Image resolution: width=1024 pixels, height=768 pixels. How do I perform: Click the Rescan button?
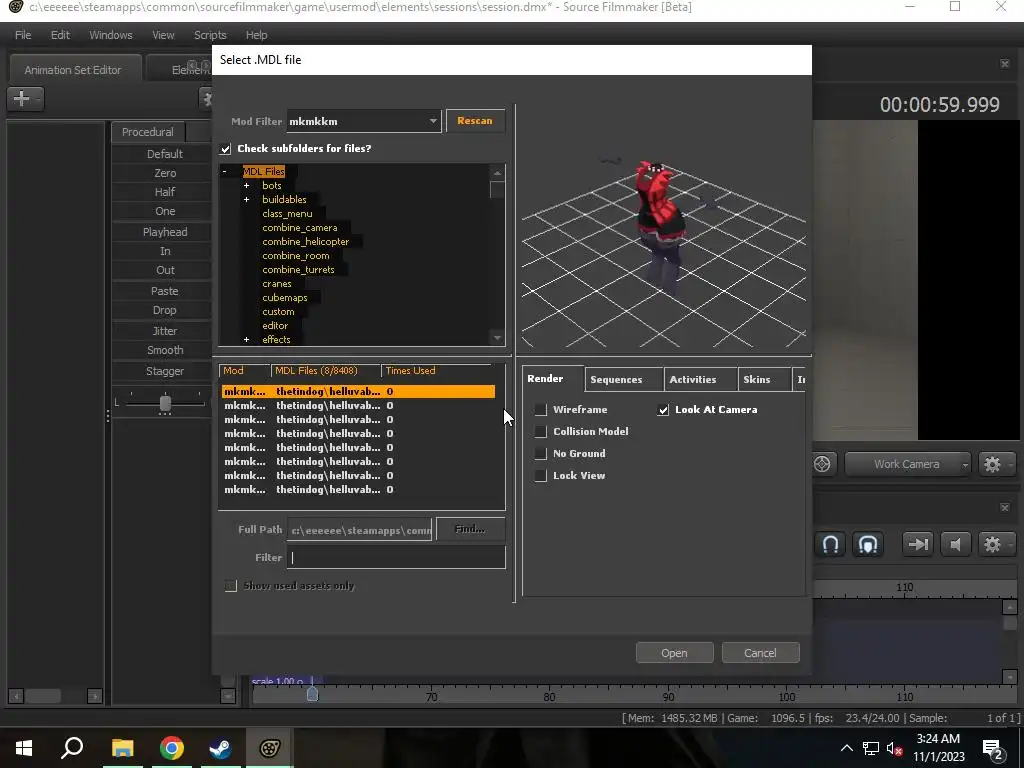pos(475,121)
